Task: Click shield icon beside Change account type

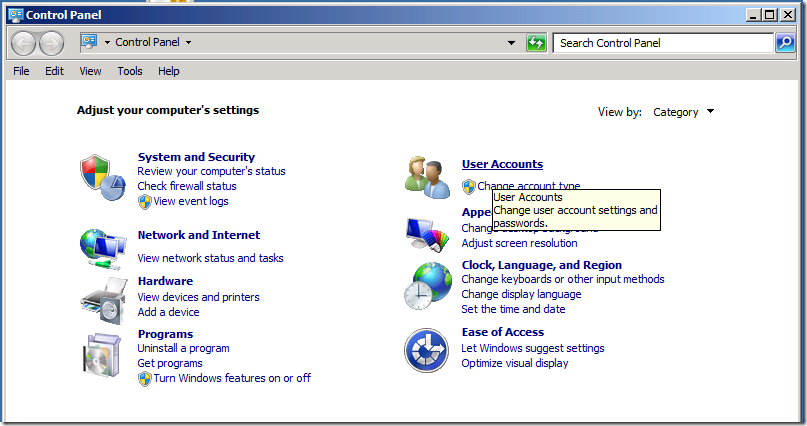Action: coord(468,186)
